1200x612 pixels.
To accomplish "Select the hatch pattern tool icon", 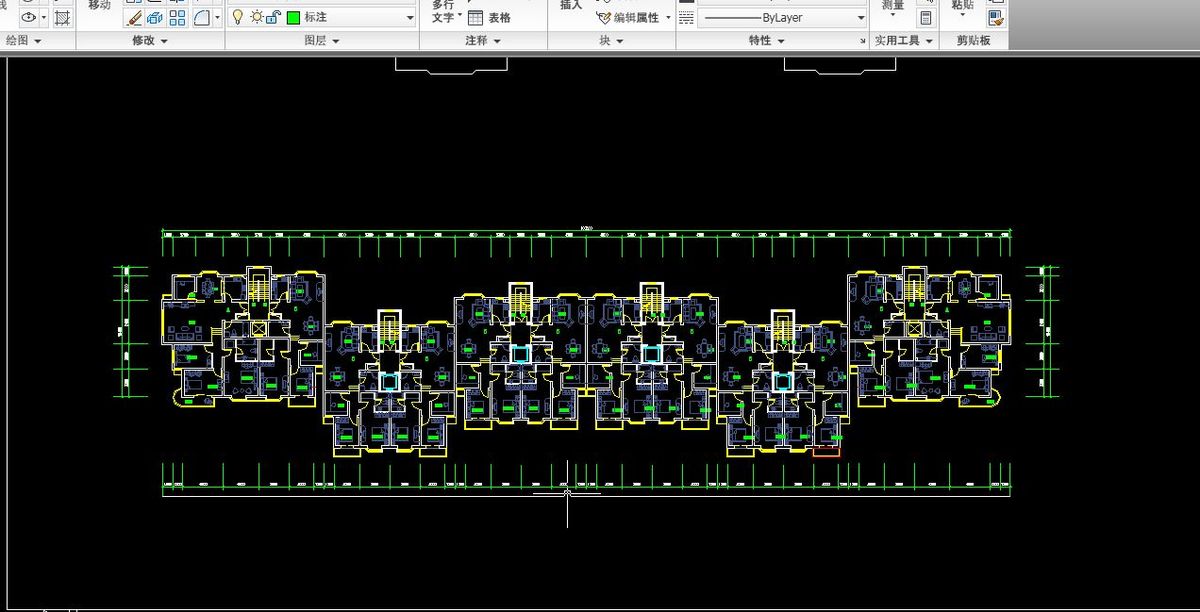I will [x=62, y=17].
